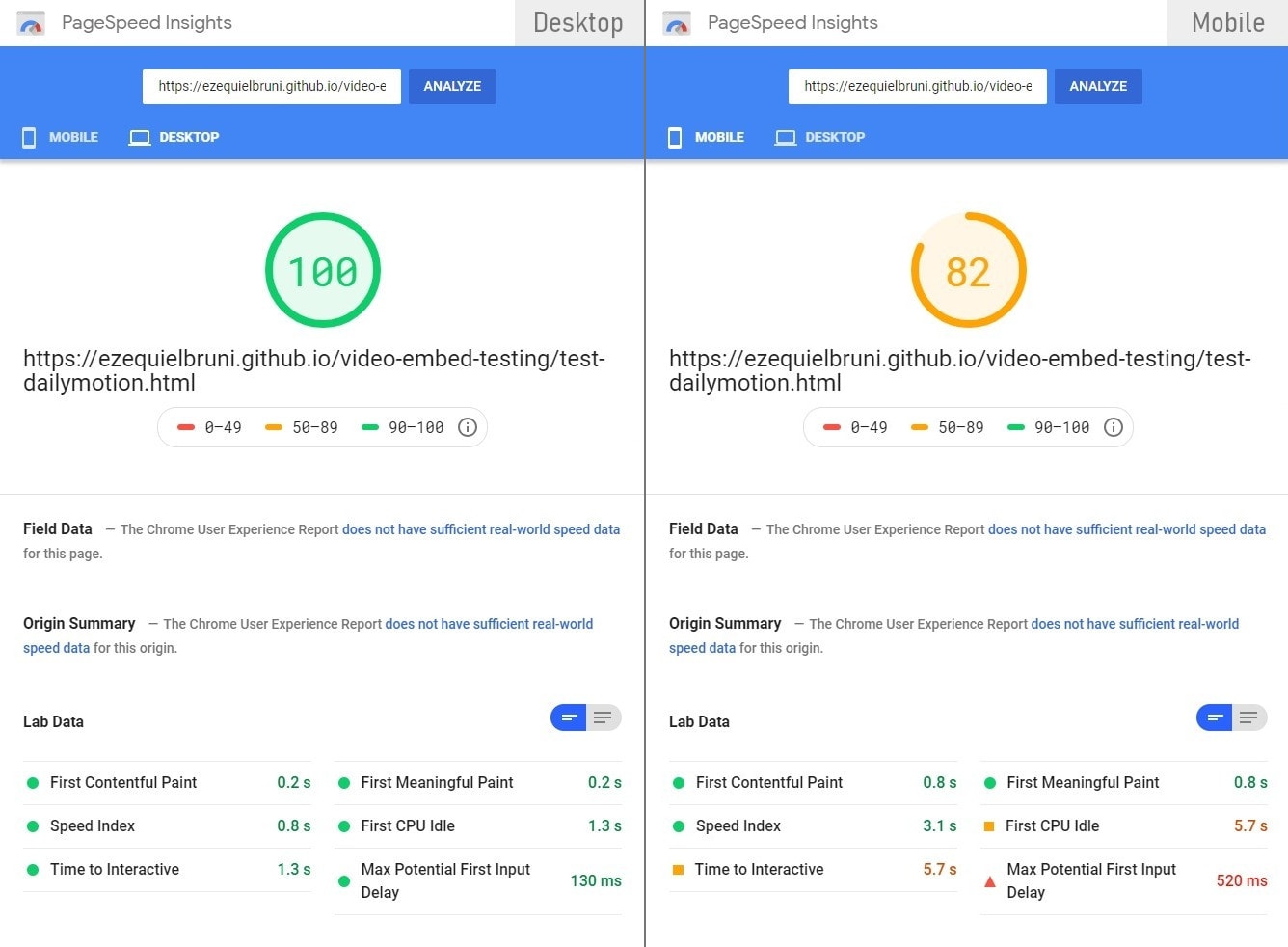Click the URL field in Mobile panel
This screenshot has height=947, width=1288.
(918, 86)
